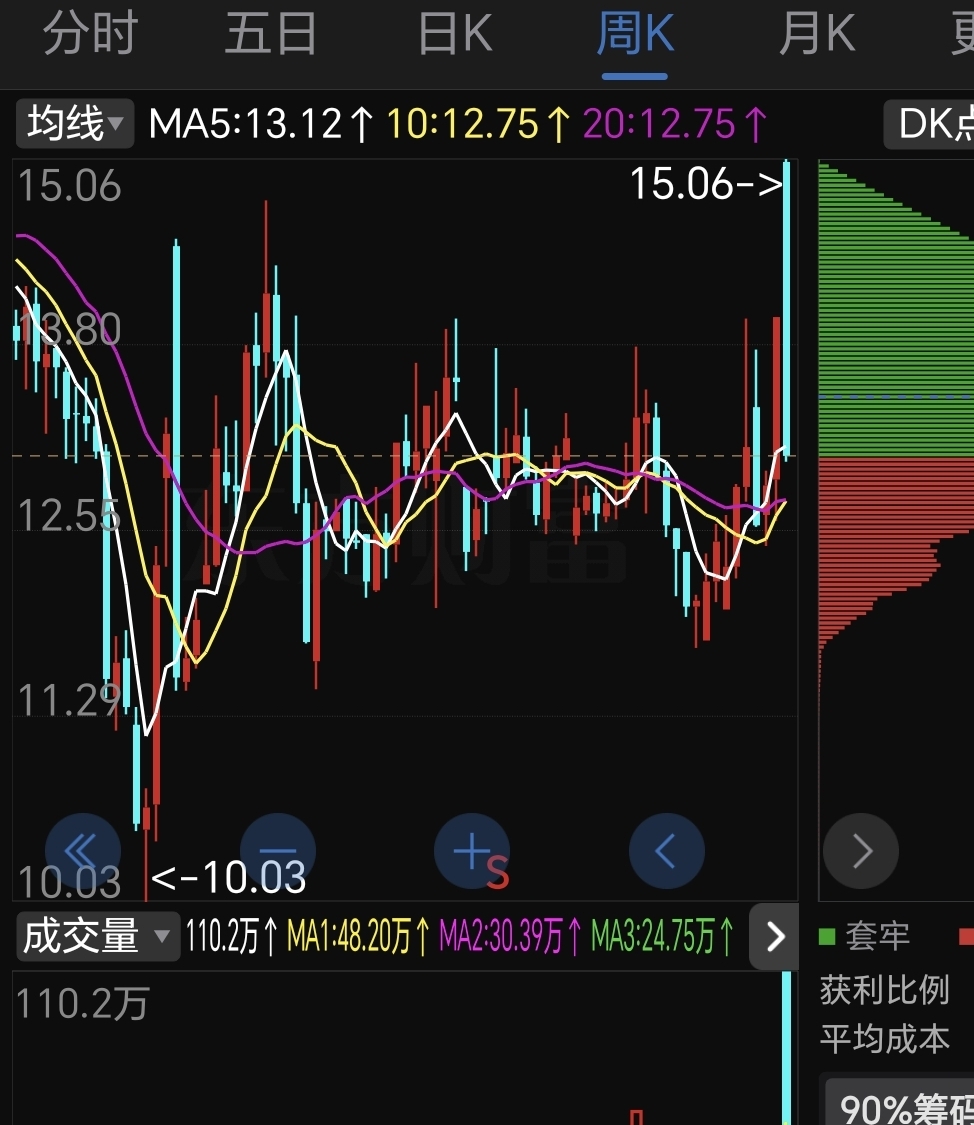
Task: Move chart left with single-left arrow
Action: point(666,851)
